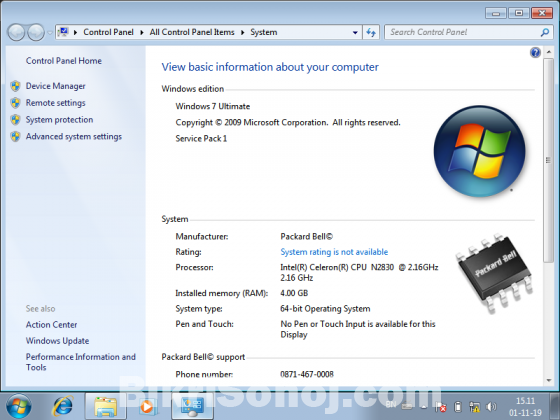Click the keyboard icon in the language bar

(407, 407)
